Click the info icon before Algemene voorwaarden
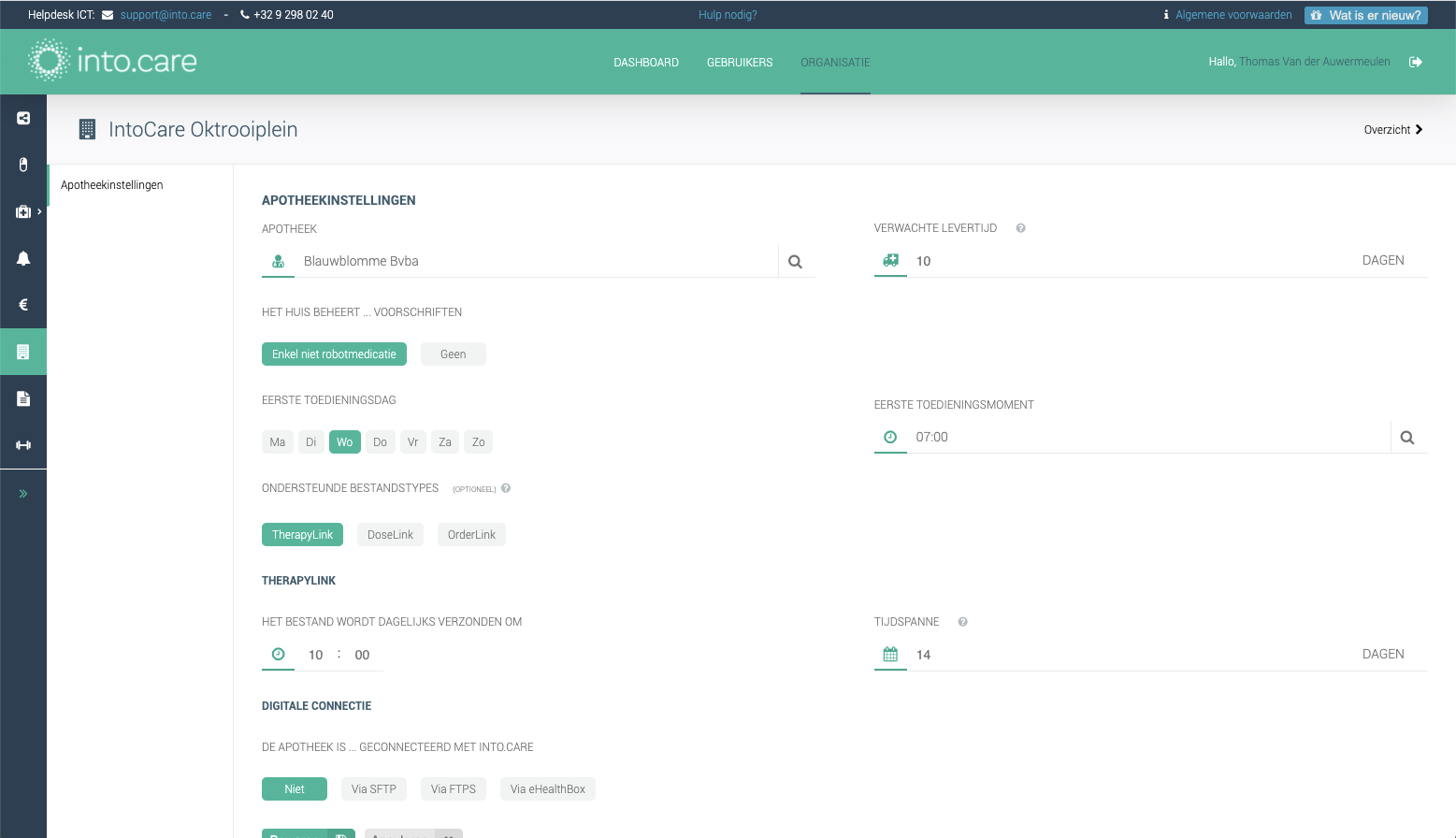Image resolution: width=1456 pixels, height=838 pixels. click(1166, 15)
